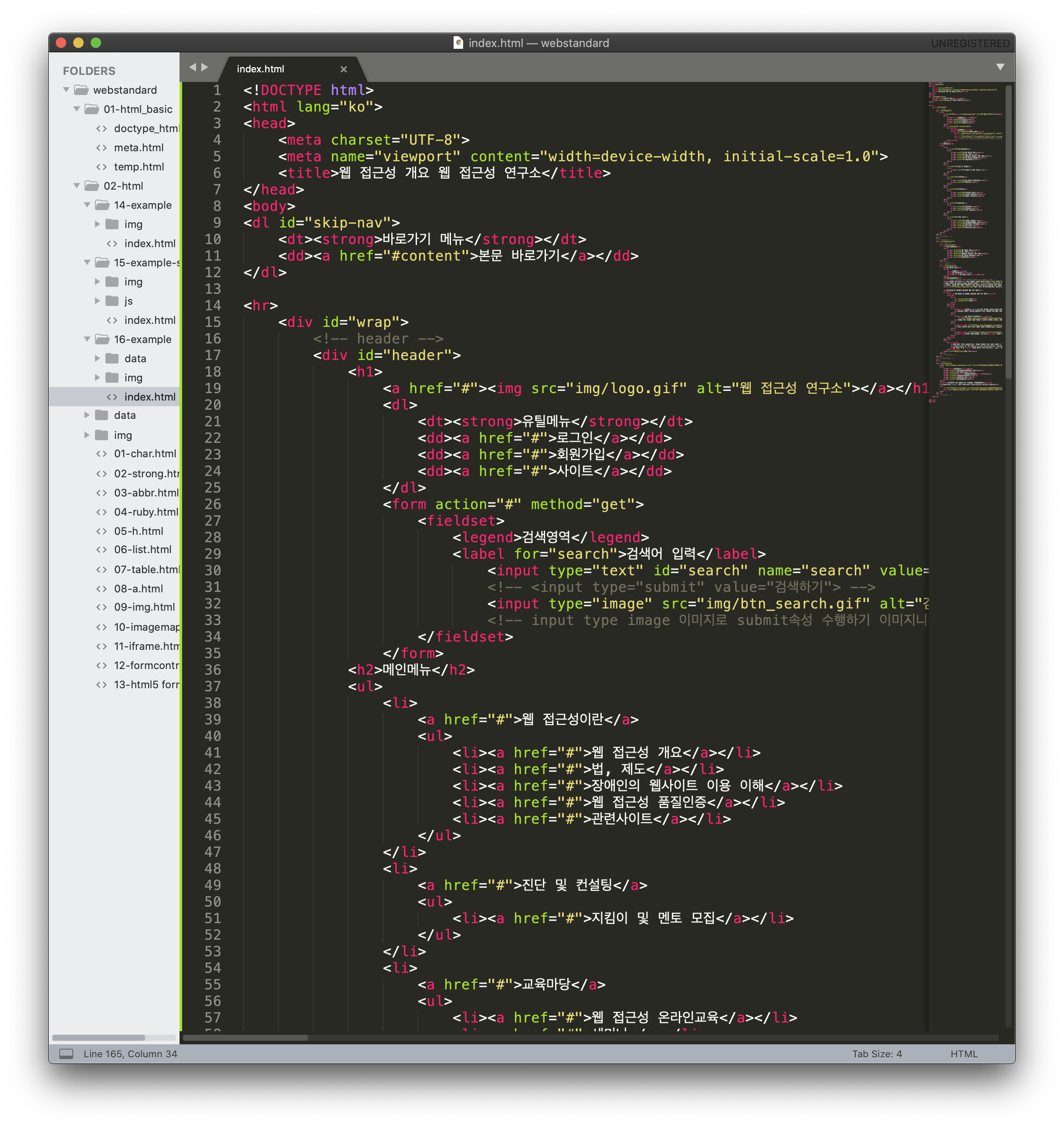Image resolution: width=1064 pixels, height=1128 pixels.
Task: Click the forward navigation arrow above editor
Action: 205,67
